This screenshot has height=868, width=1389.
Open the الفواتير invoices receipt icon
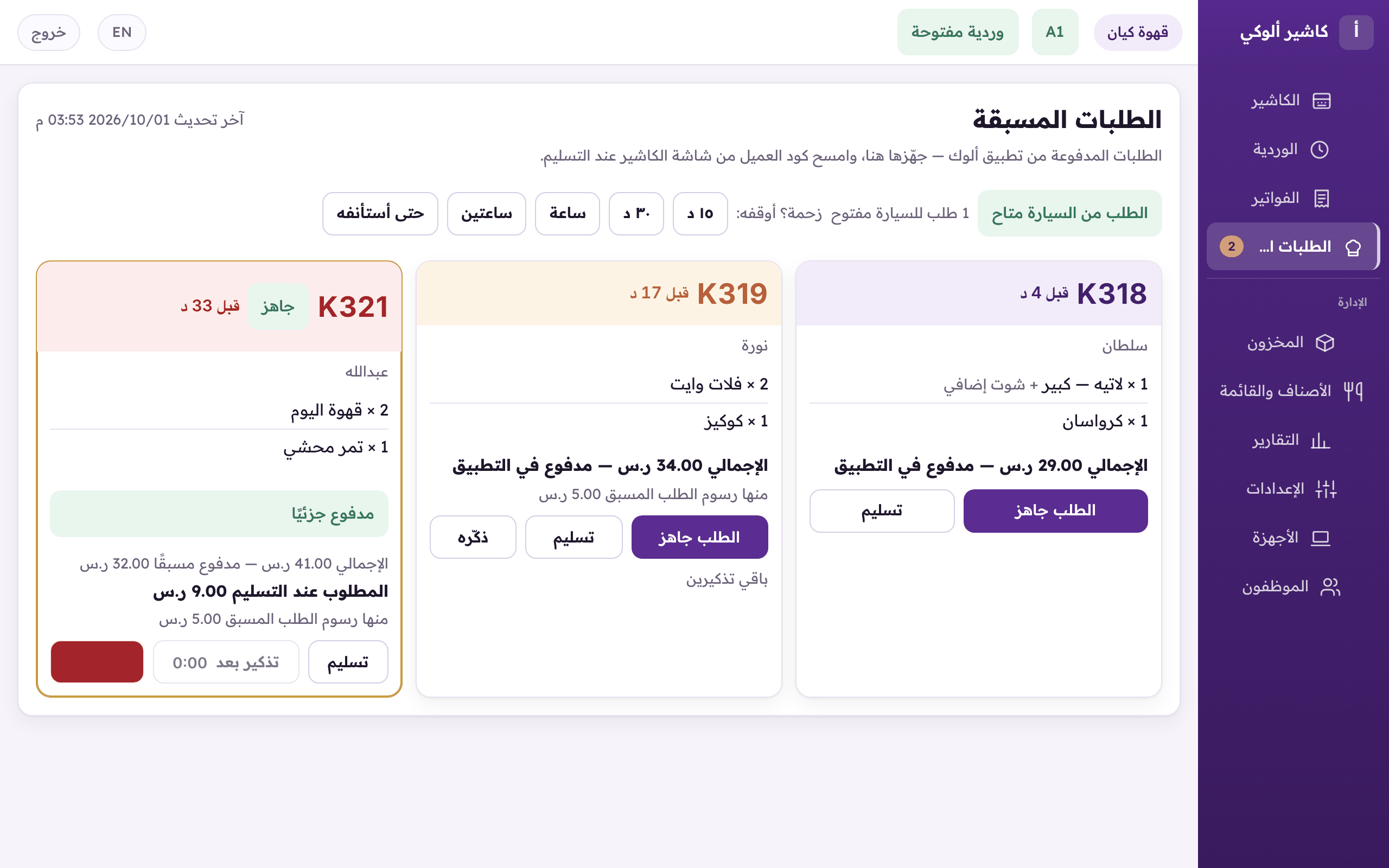(1321, 199)
